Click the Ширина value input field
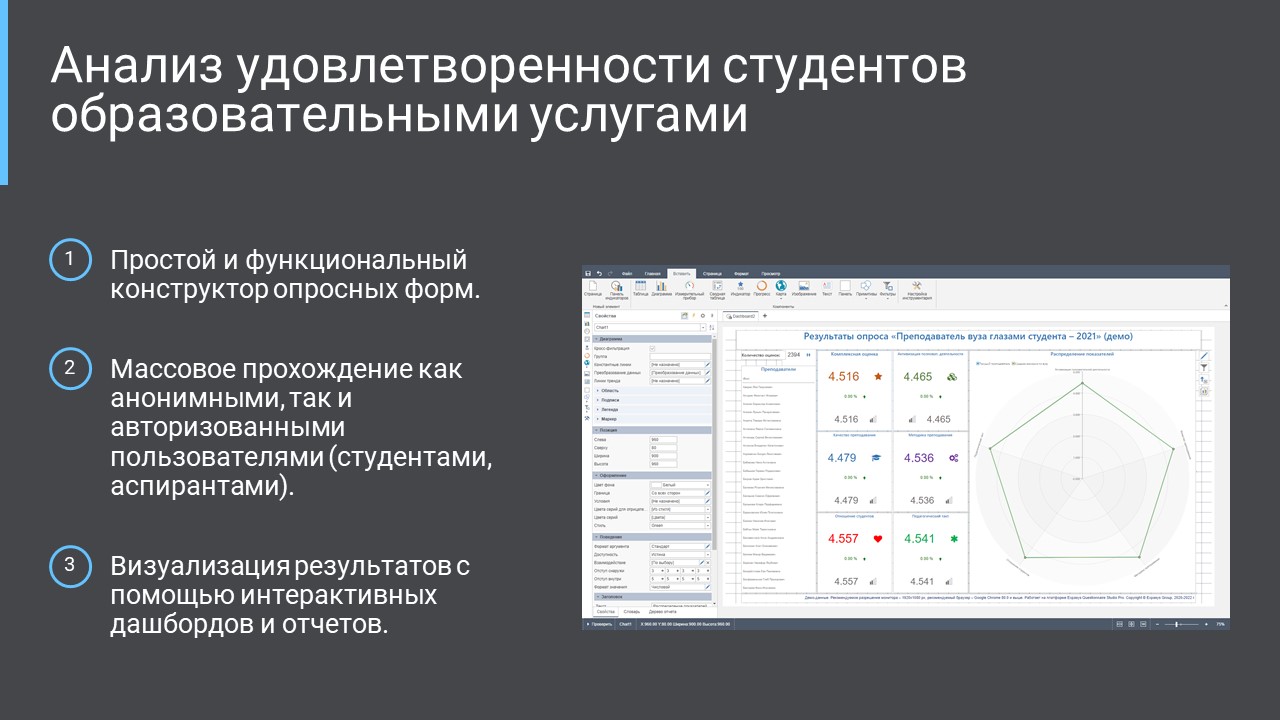Screen dimensions: 1280x720 tap(663, 455)
